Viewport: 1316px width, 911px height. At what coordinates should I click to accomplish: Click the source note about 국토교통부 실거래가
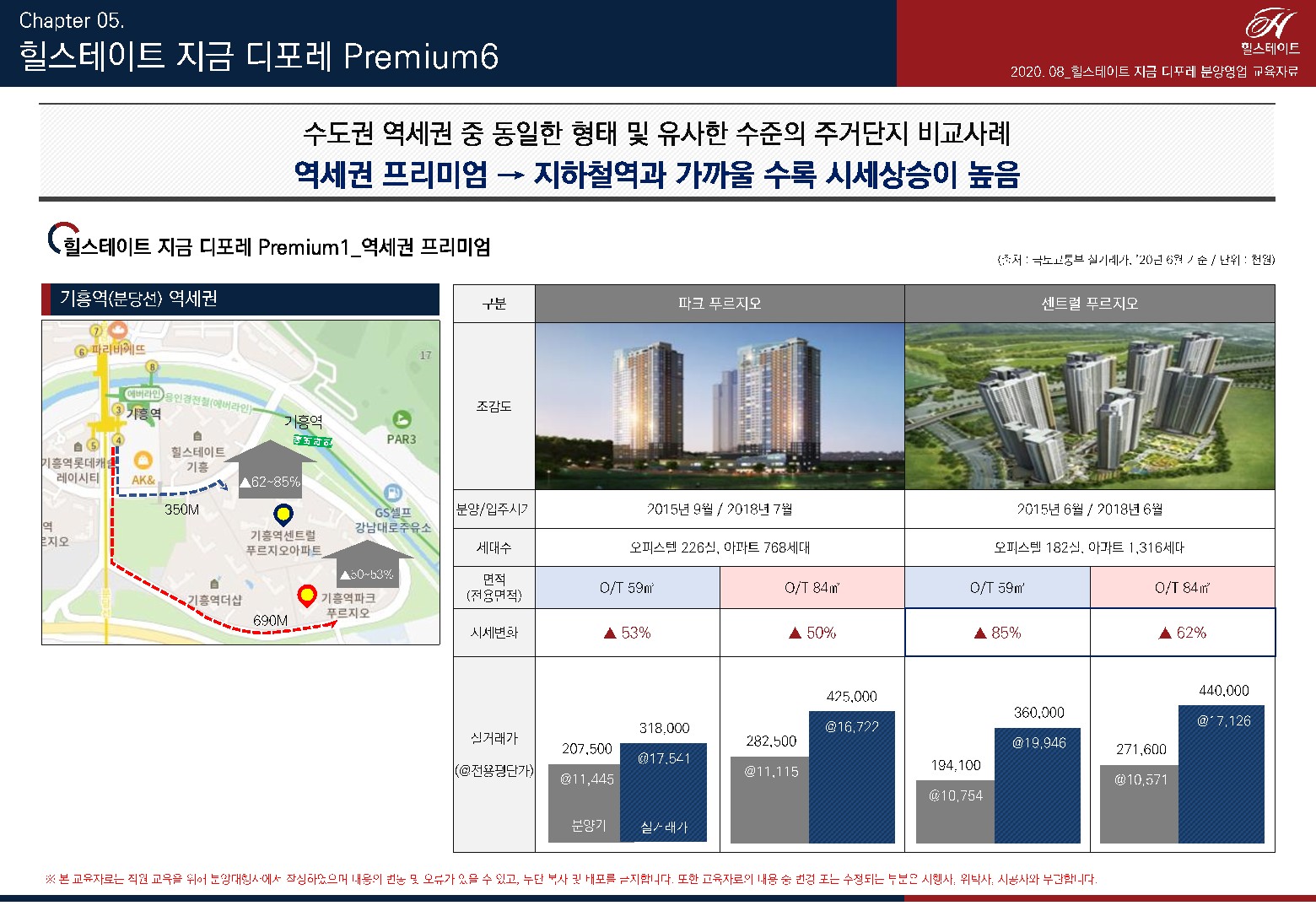[1135, 260]
